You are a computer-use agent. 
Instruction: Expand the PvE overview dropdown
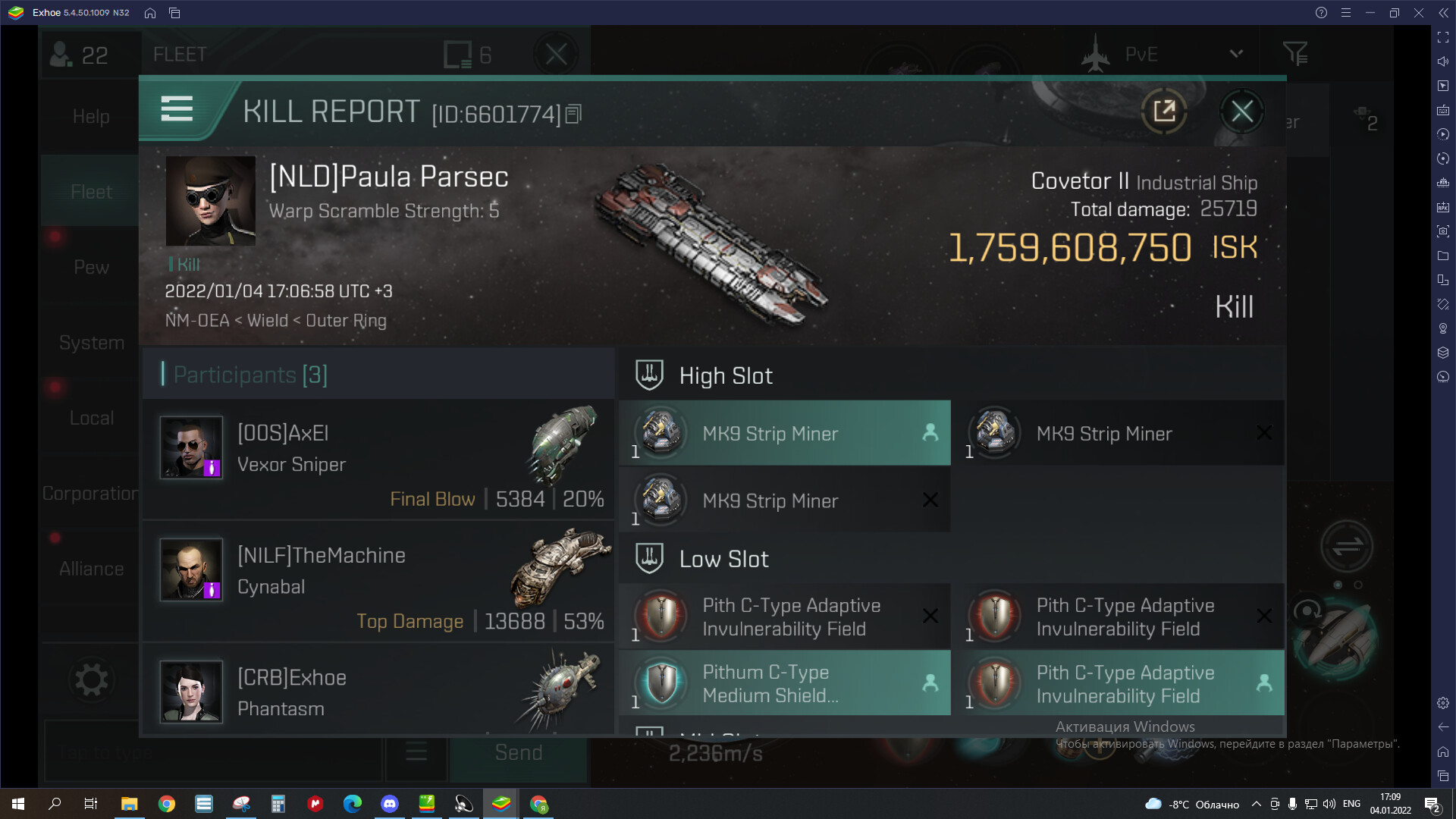tap(1236, 54)
